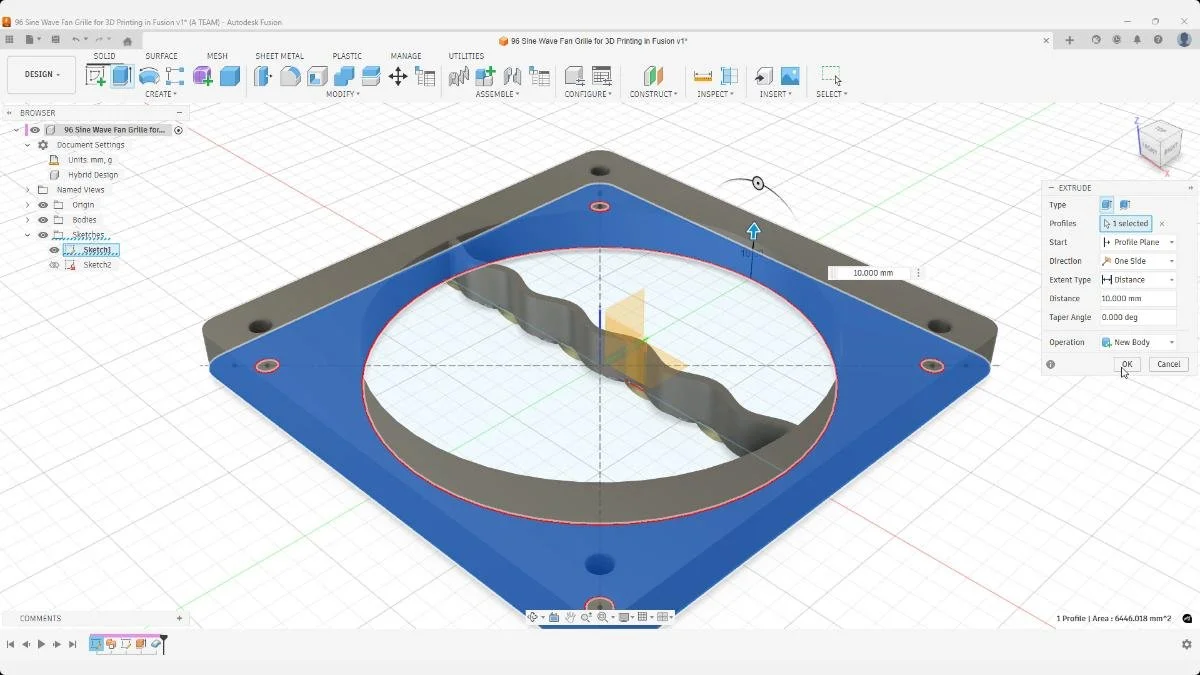
Task: Expand the Origin tree node
Action: (x=28, y=205)
